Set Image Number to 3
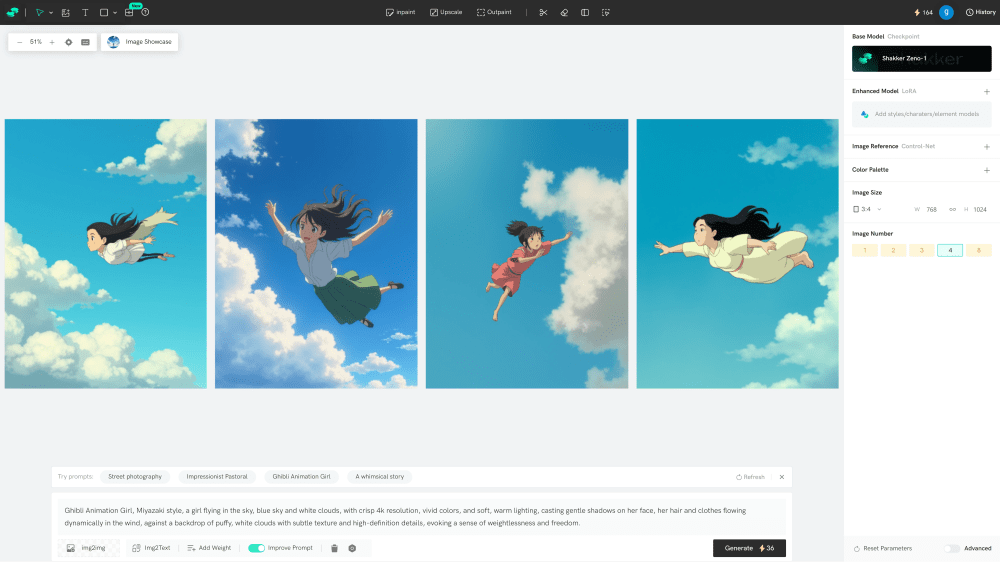Screen dimensions: 1000x562 (x=922, y=251)
